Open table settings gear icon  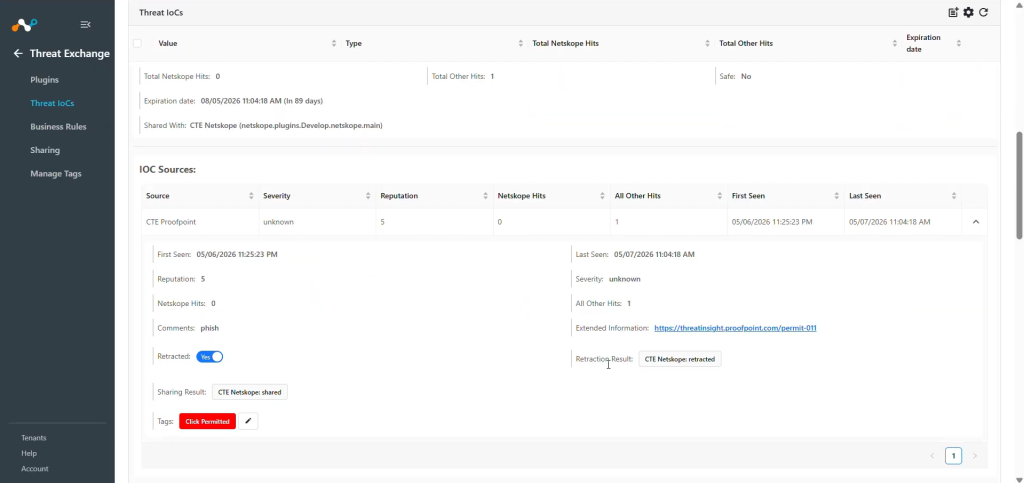968,12
